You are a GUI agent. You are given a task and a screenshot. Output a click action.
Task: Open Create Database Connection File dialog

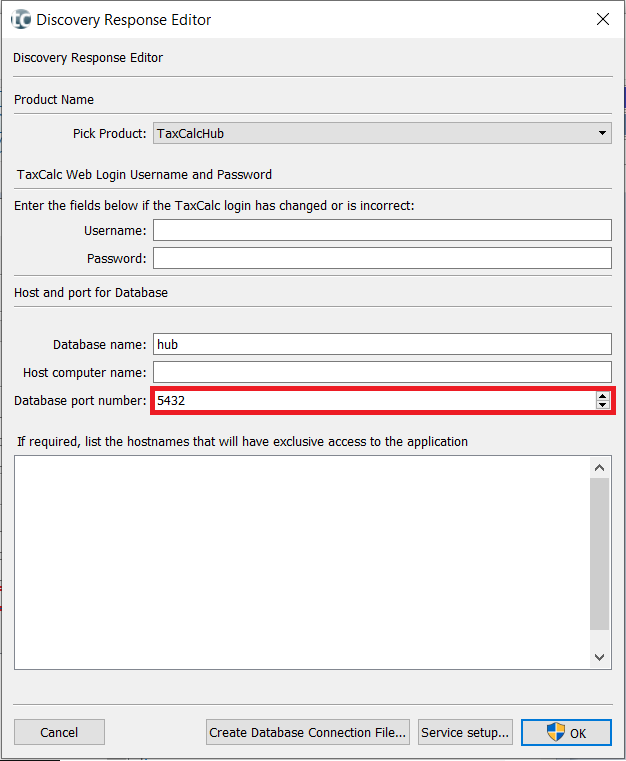tap(308, 732)
